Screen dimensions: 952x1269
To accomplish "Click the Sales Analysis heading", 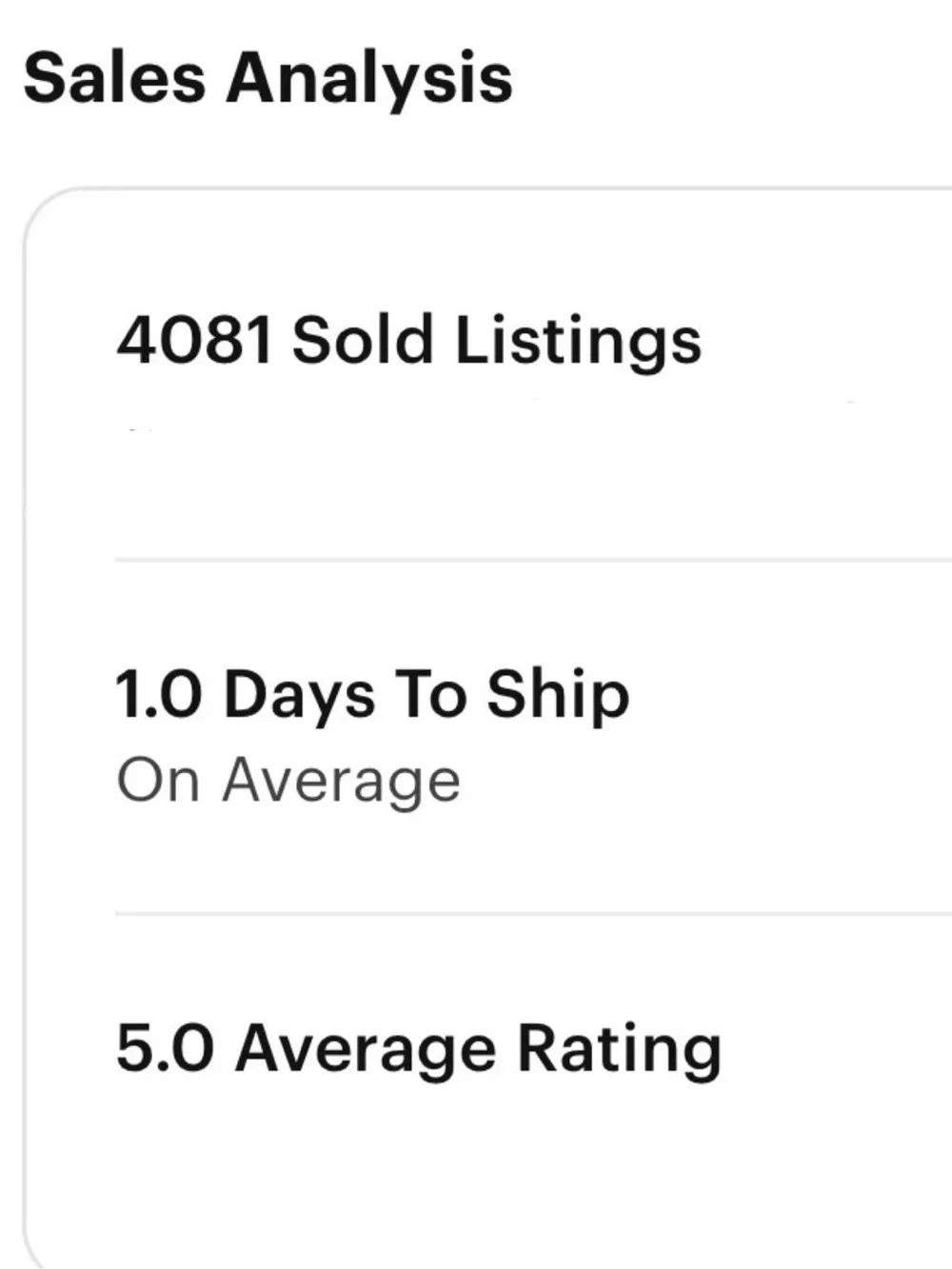I will point(268,78).
